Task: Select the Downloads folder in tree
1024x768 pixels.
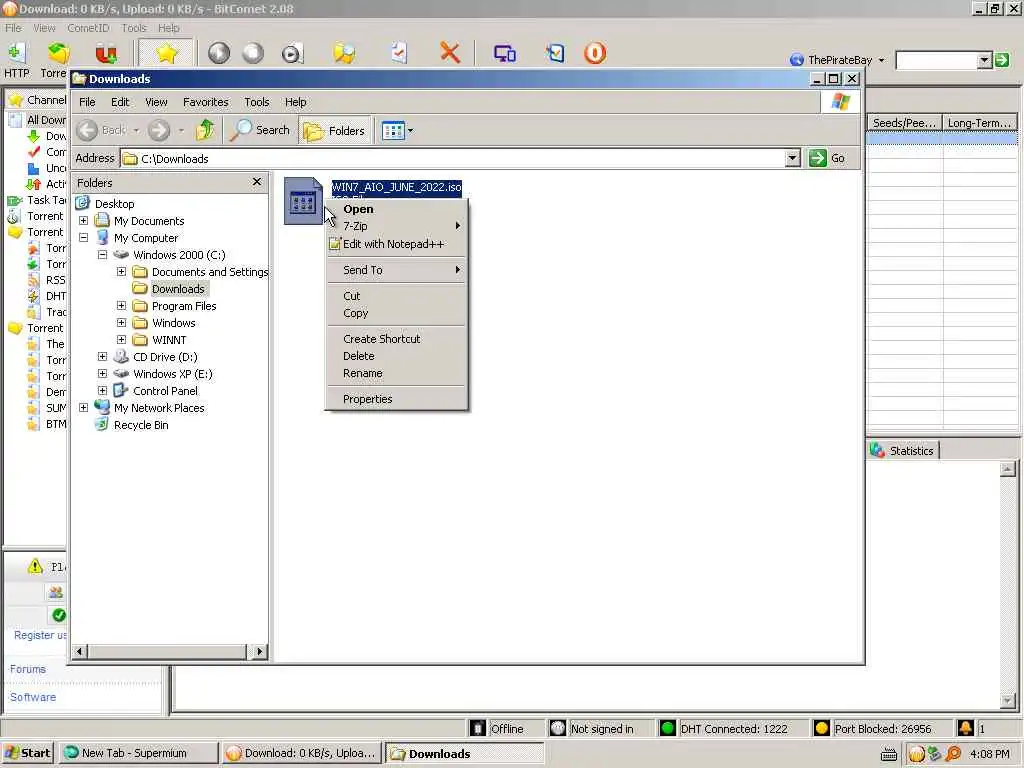Action: (x=178, y=289)
